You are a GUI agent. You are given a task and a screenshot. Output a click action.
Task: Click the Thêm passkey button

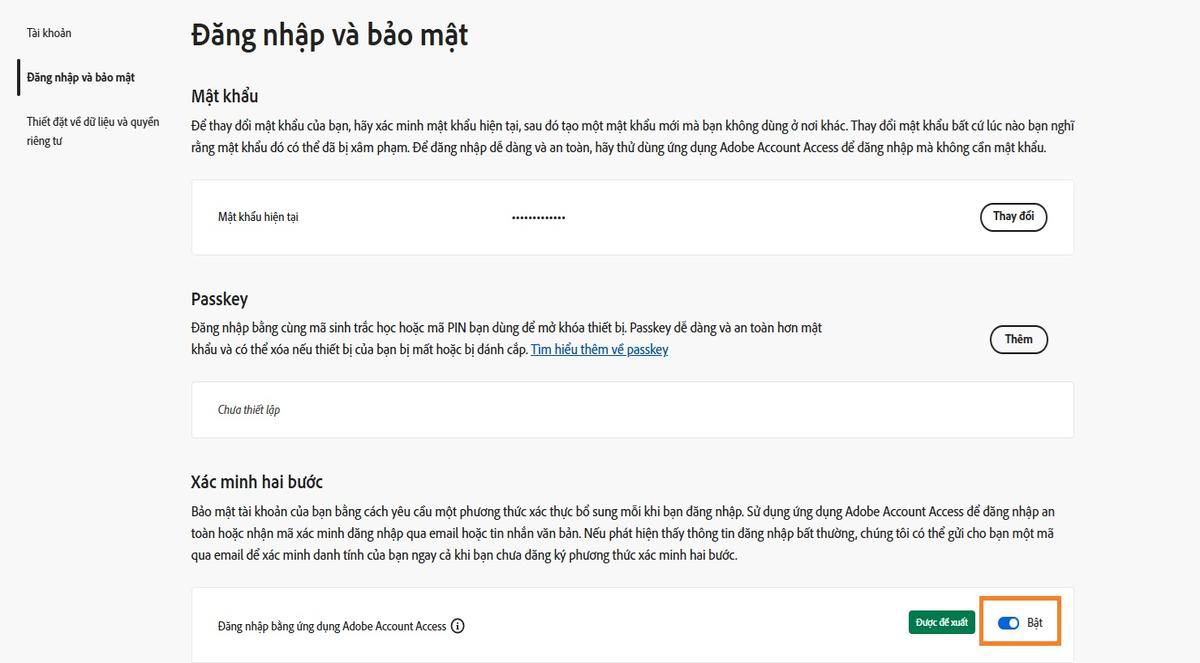click(1018, 339)
